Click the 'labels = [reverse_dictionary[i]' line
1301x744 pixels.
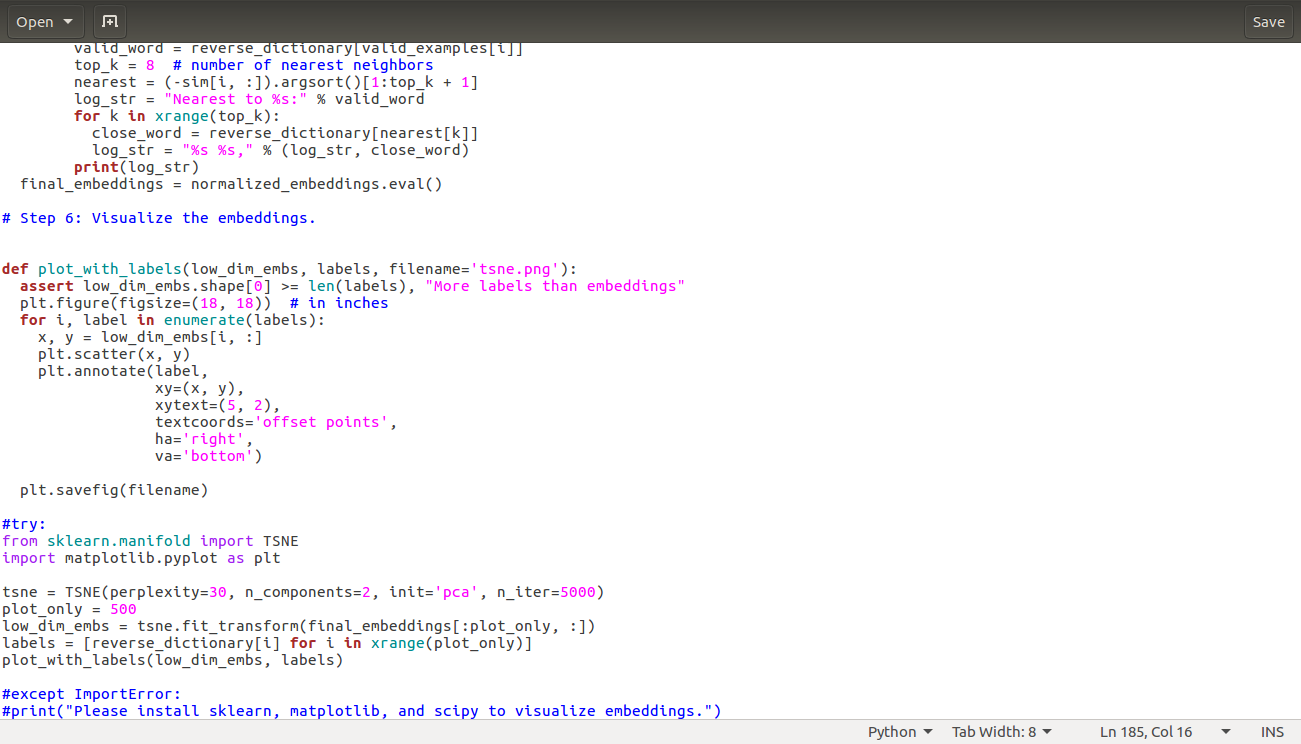[267, 643]
